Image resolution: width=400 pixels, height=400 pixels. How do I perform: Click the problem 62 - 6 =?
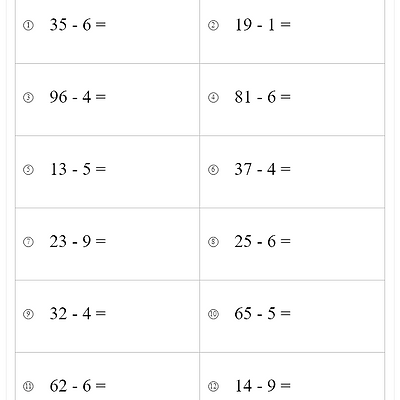[78, 386]
